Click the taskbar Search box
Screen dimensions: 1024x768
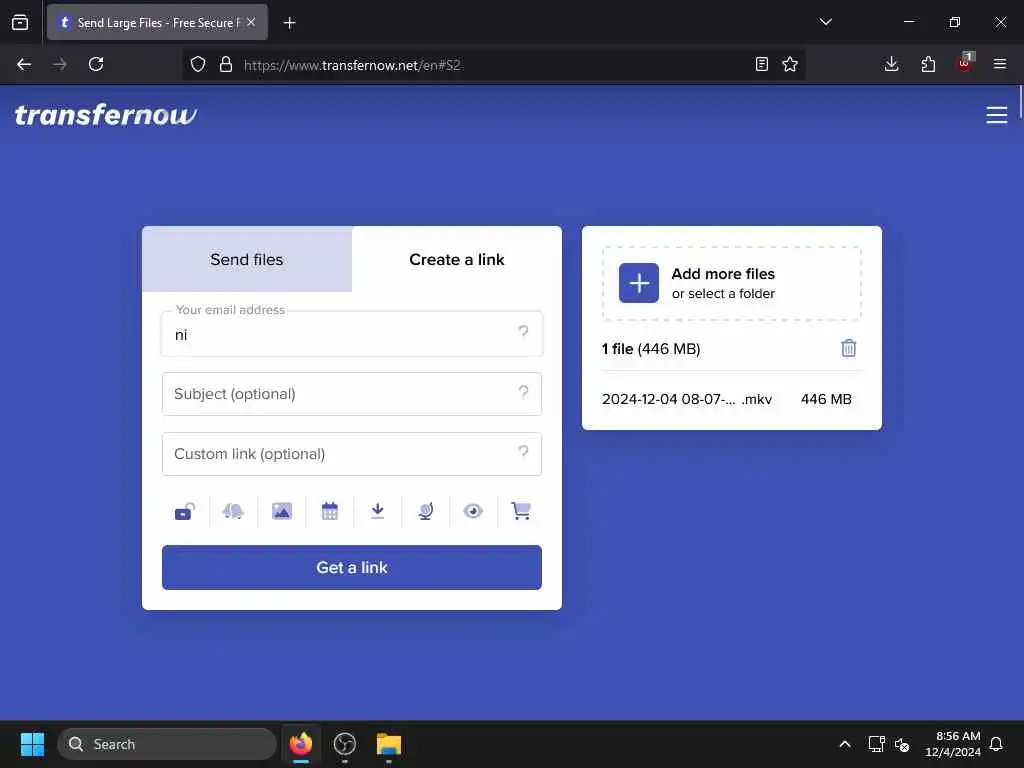coord(167,744)
